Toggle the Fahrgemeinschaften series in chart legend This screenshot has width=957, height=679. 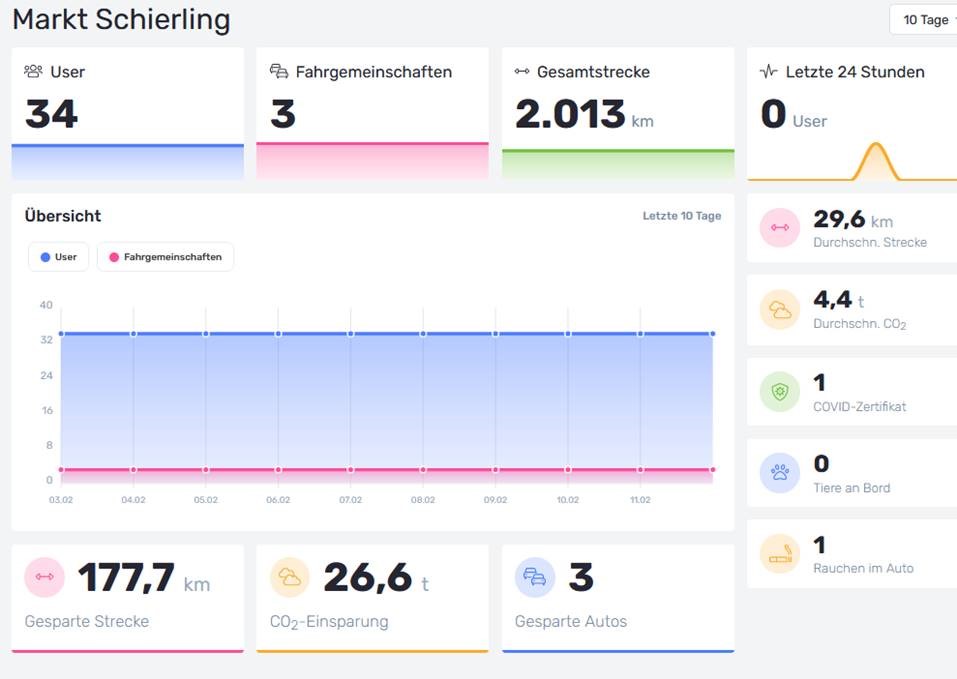tap(166, 257)
